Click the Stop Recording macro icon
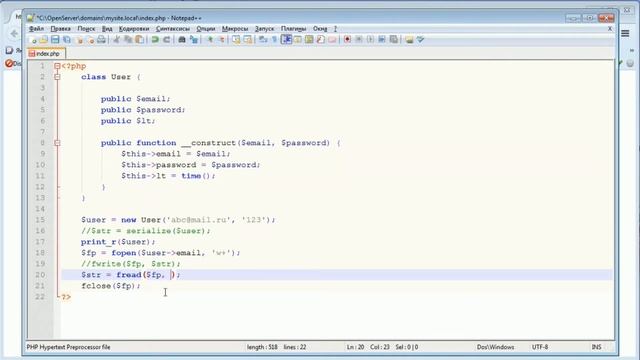640x360 pixels. (359, 40)
